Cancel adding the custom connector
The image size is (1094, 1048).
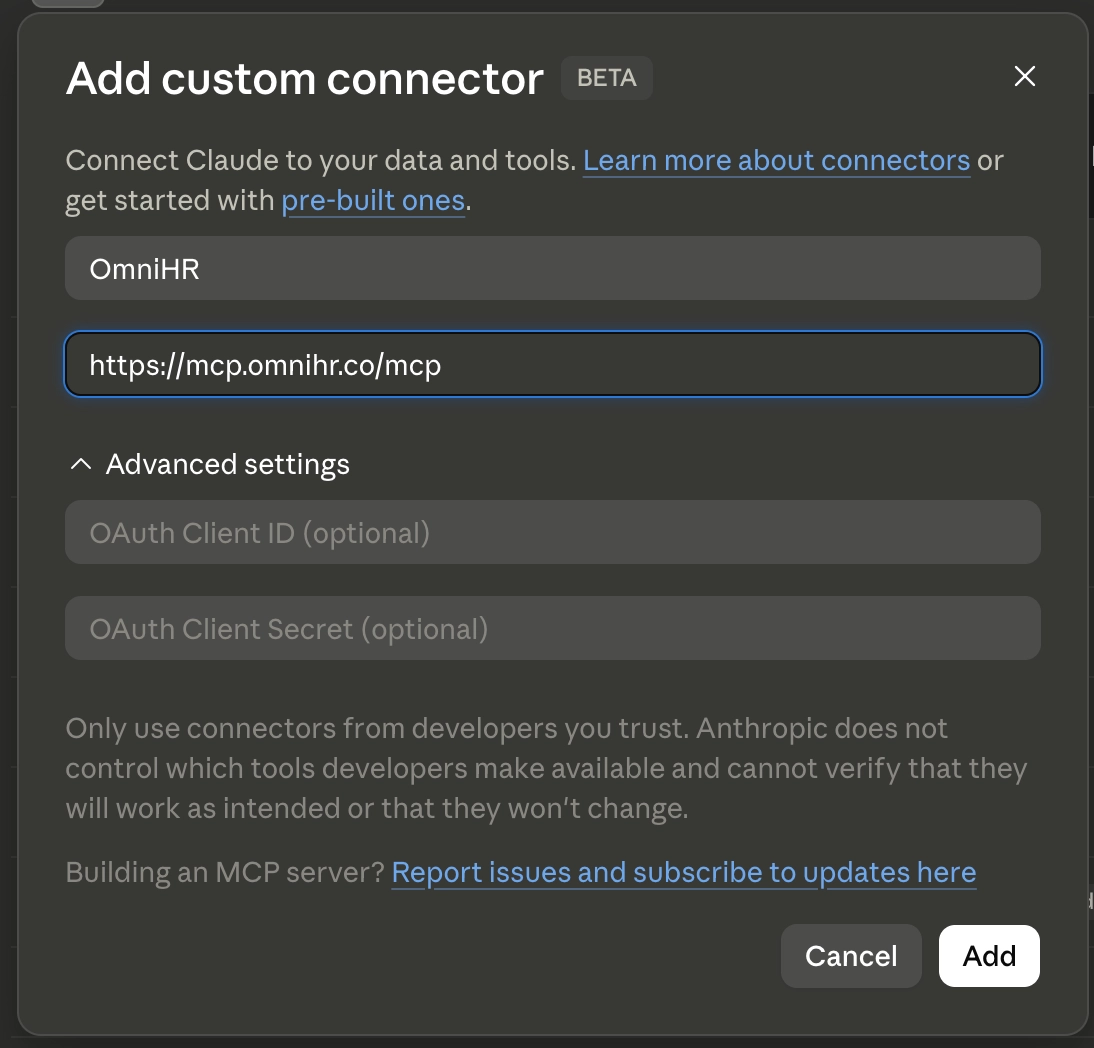851,956
